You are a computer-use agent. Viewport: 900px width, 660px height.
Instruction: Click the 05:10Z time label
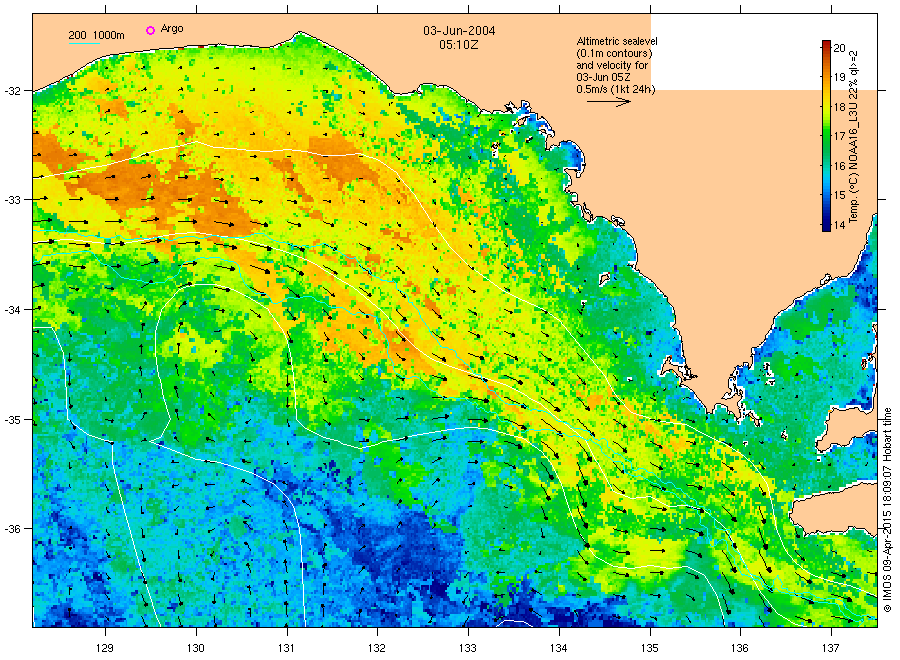pos(459,44)
